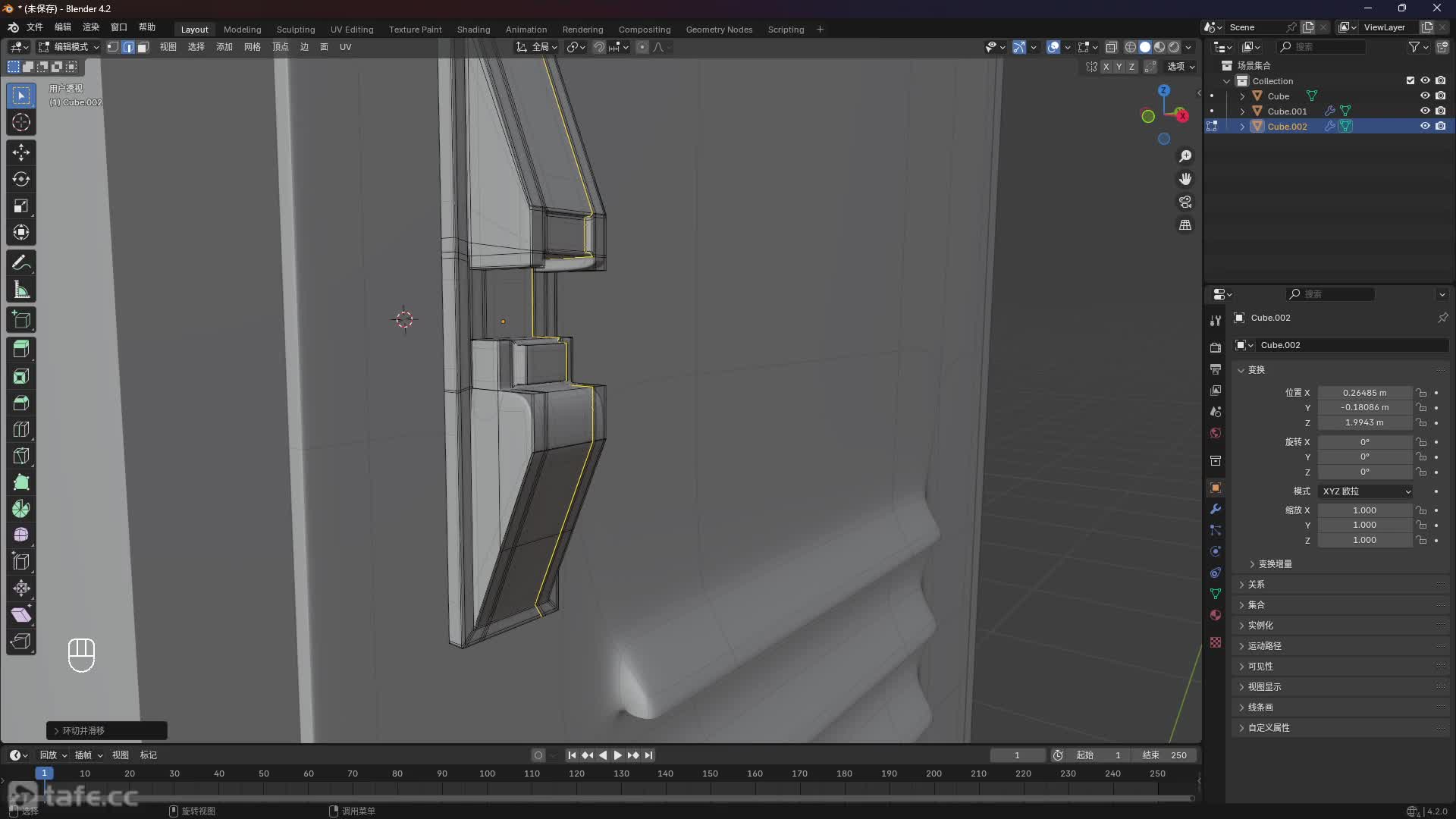The height and width of the screenshot is (819, 1456).
Task: Select the Edge Slide tool
Action: 21,562
